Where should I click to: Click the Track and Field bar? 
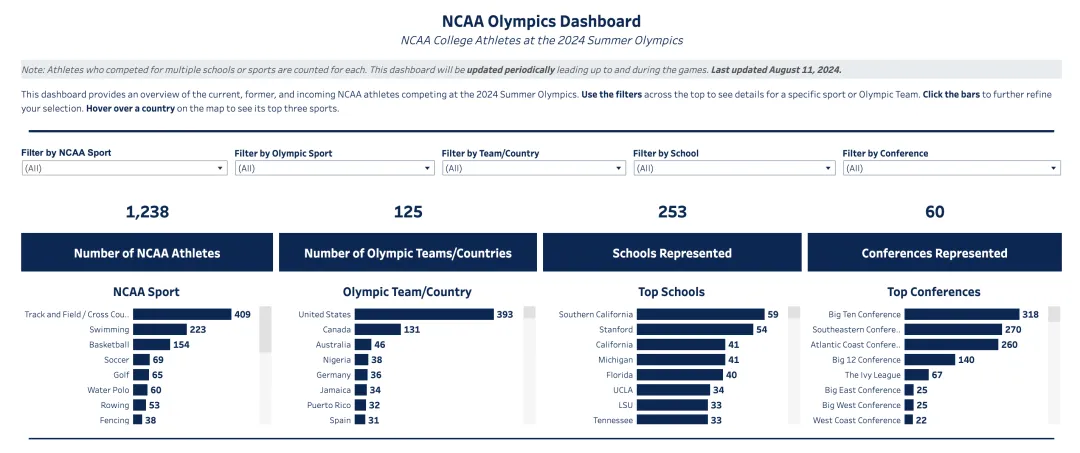pos(182,314)
